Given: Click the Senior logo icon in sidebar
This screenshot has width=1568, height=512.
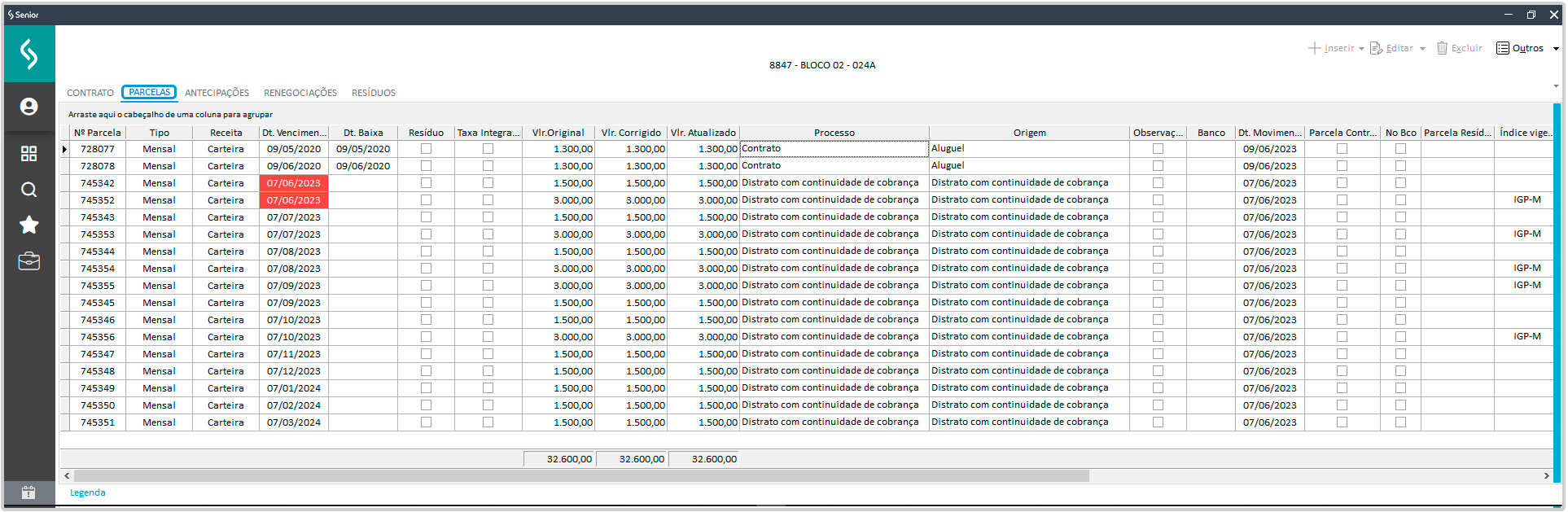Looking at the screenshot, I should (29, 54).
